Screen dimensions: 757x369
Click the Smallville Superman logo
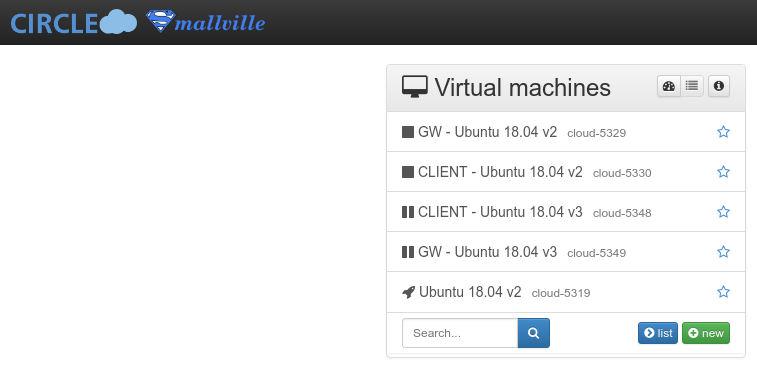point(206,22)
